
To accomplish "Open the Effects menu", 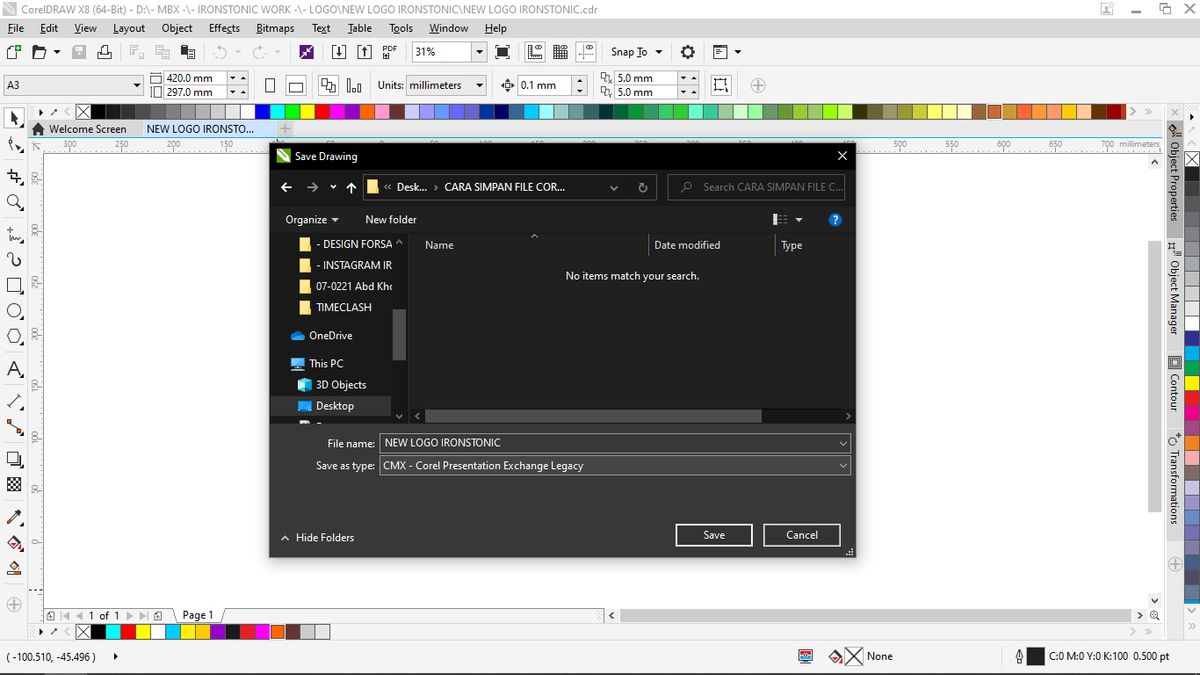I will point(224,28).
